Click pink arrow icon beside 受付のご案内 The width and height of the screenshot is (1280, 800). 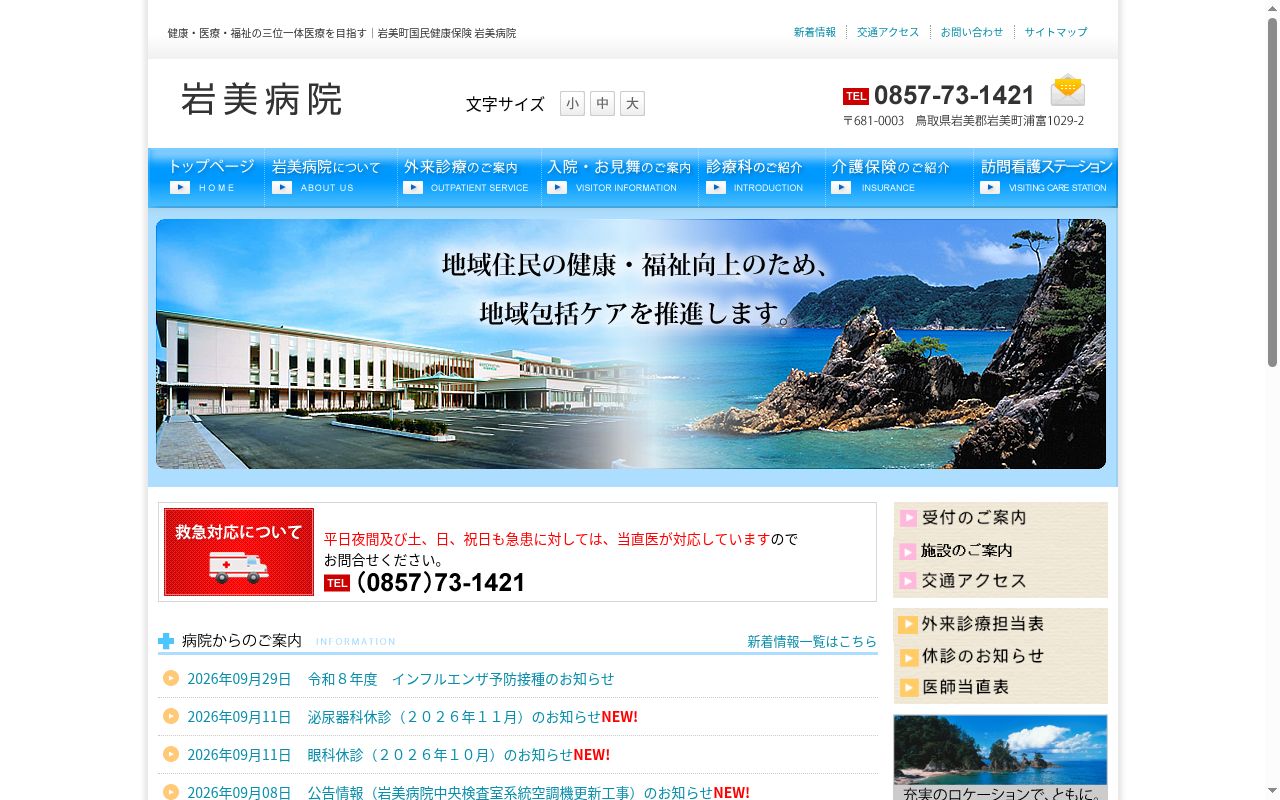(908, 518)
